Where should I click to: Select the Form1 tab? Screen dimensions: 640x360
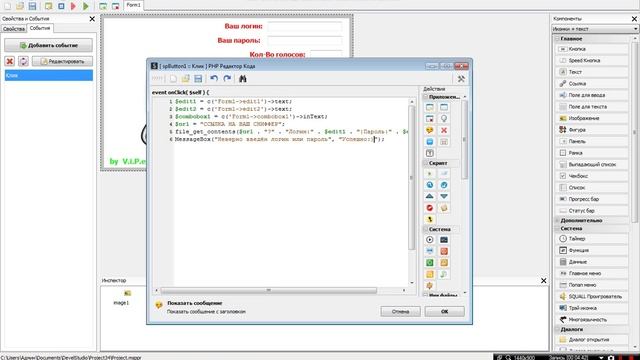[133, 5]
